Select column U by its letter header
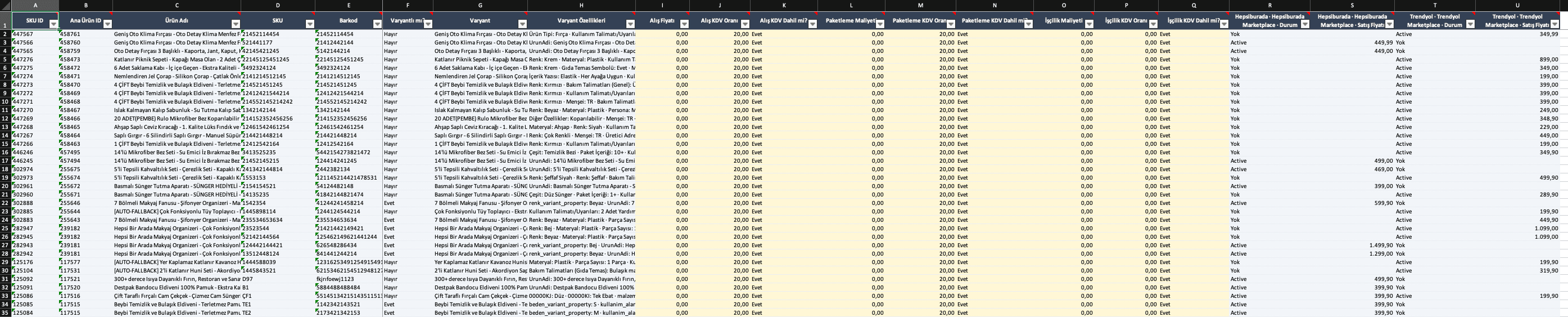Screen dimensions: 1568x317 (x=1517, y=6)
